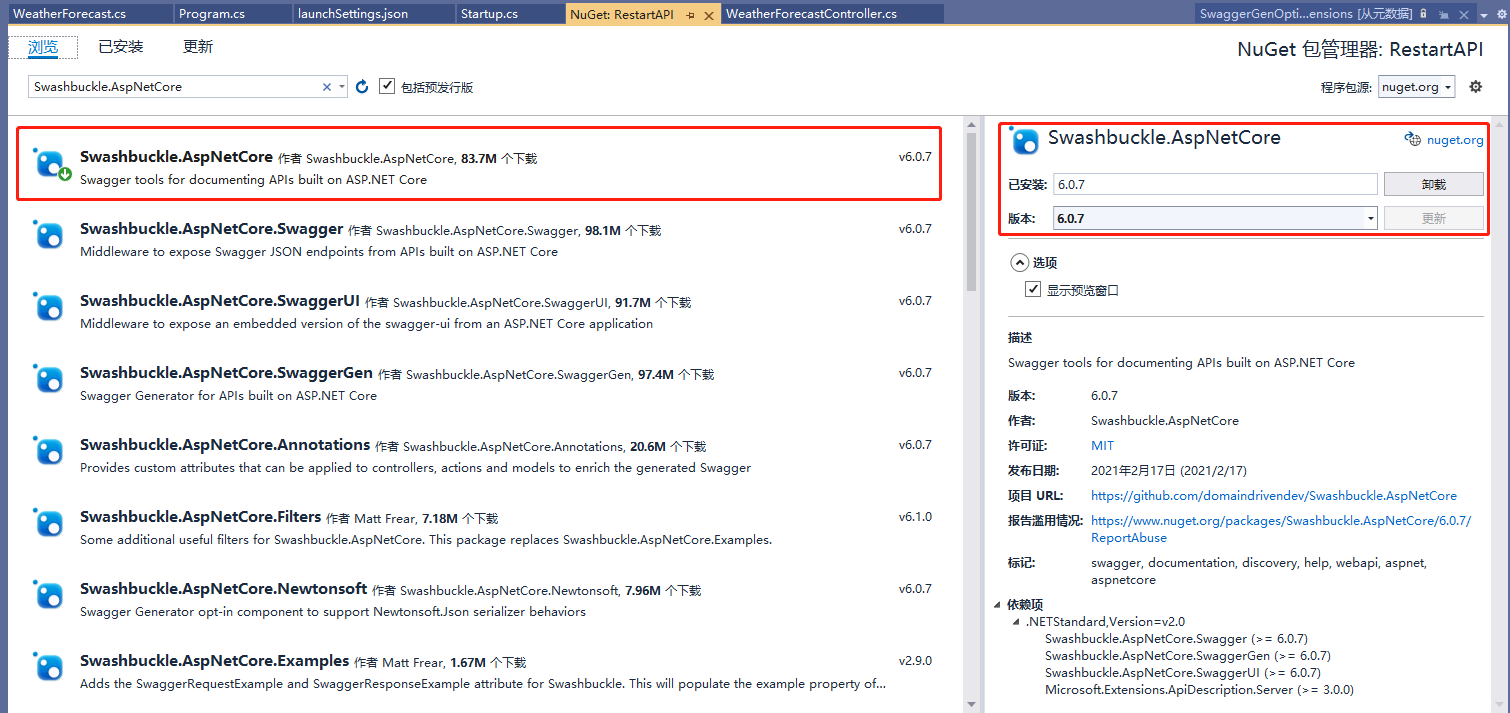Screen dimensions: 1510x713
Task: Select the Swashbuckle.AspNetCore.Examples package name
Action: (x=214, y=661)
